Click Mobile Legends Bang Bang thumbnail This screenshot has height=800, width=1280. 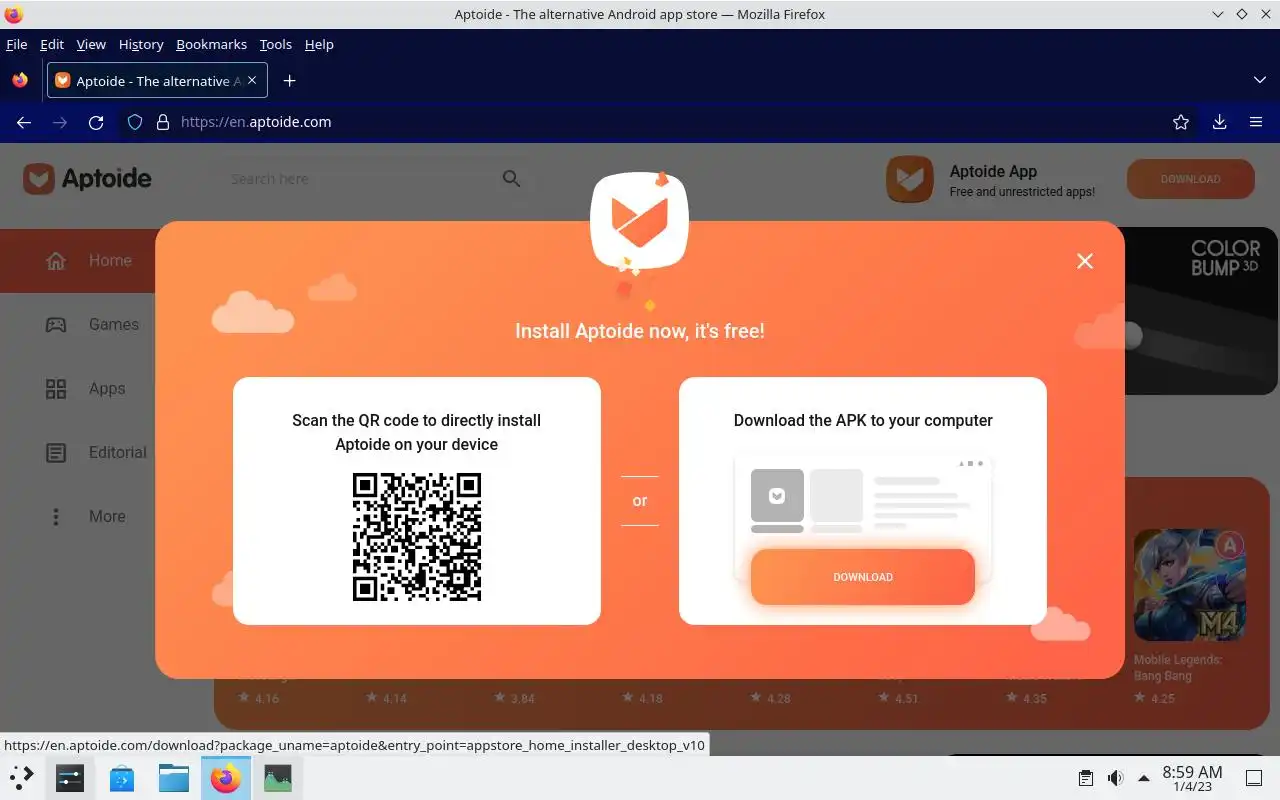(1189, 585)
